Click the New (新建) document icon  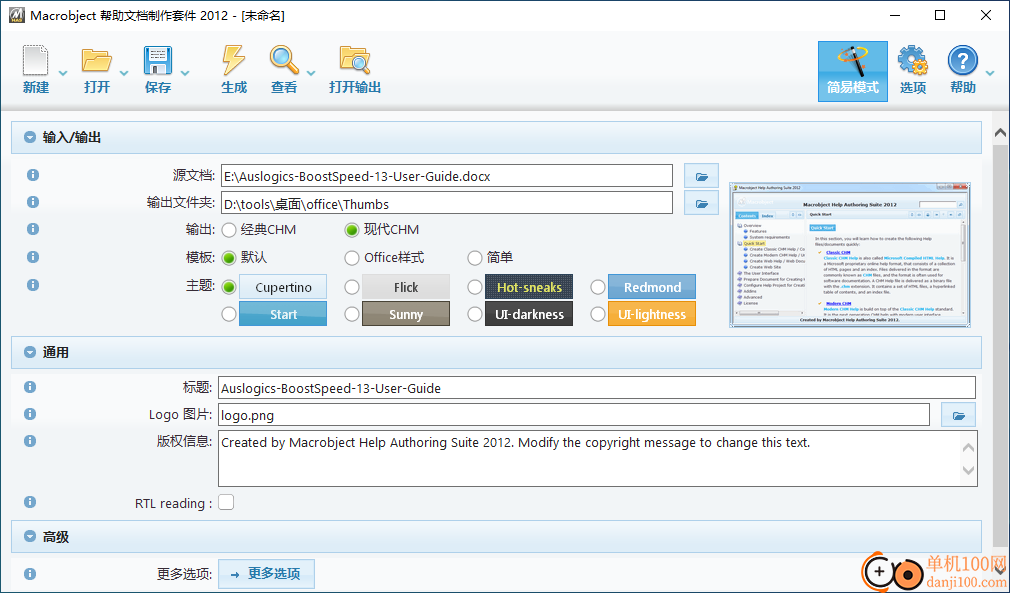pyautogui.click(x=36, y=61)
